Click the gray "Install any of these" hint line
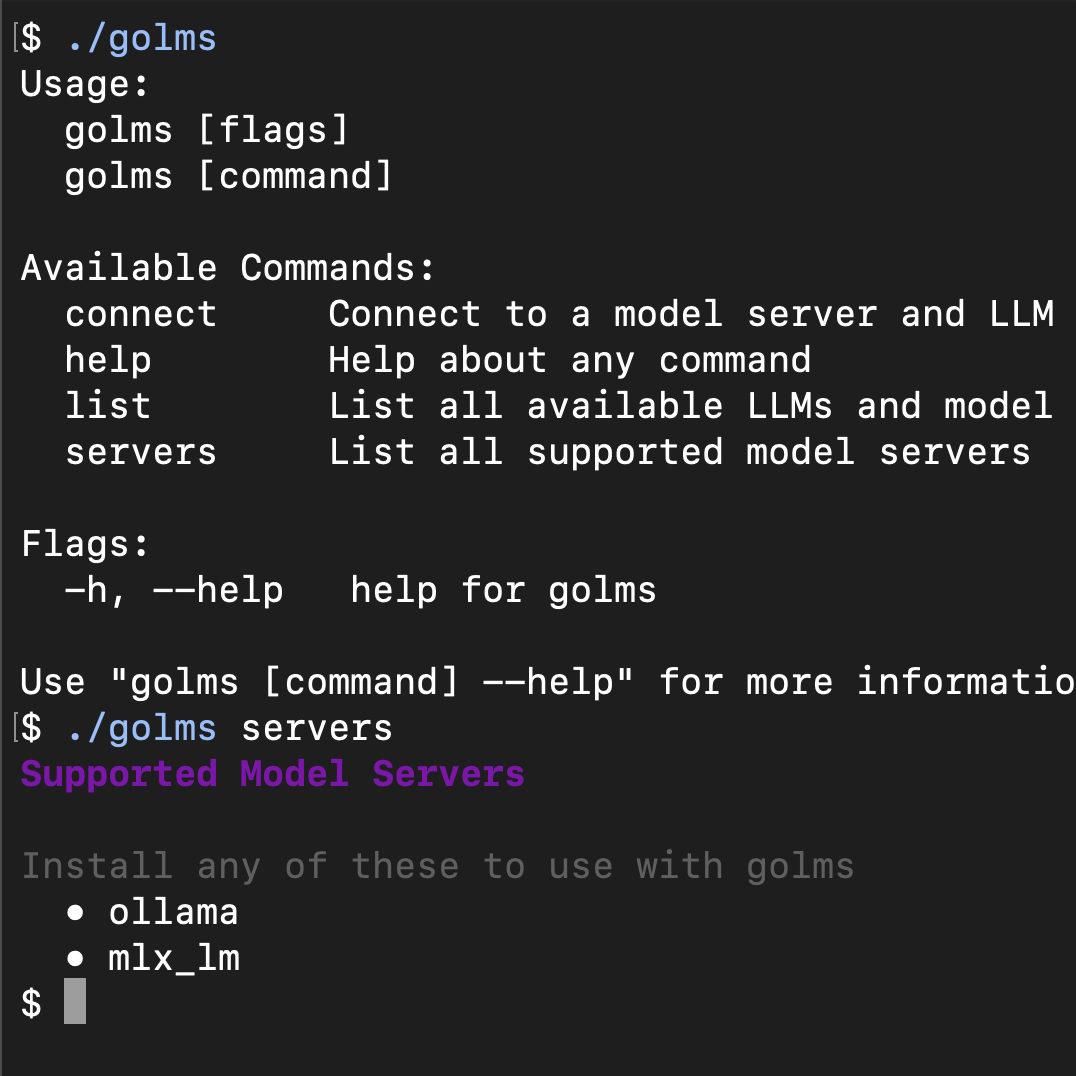The height and width of the screenshot is (1076, 1076). point(438,866)
